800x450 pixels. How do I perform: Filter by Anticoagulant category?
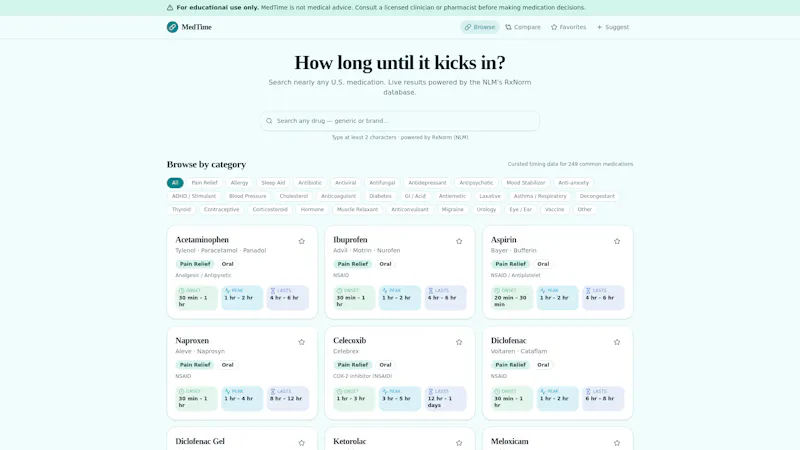[339, 196]
